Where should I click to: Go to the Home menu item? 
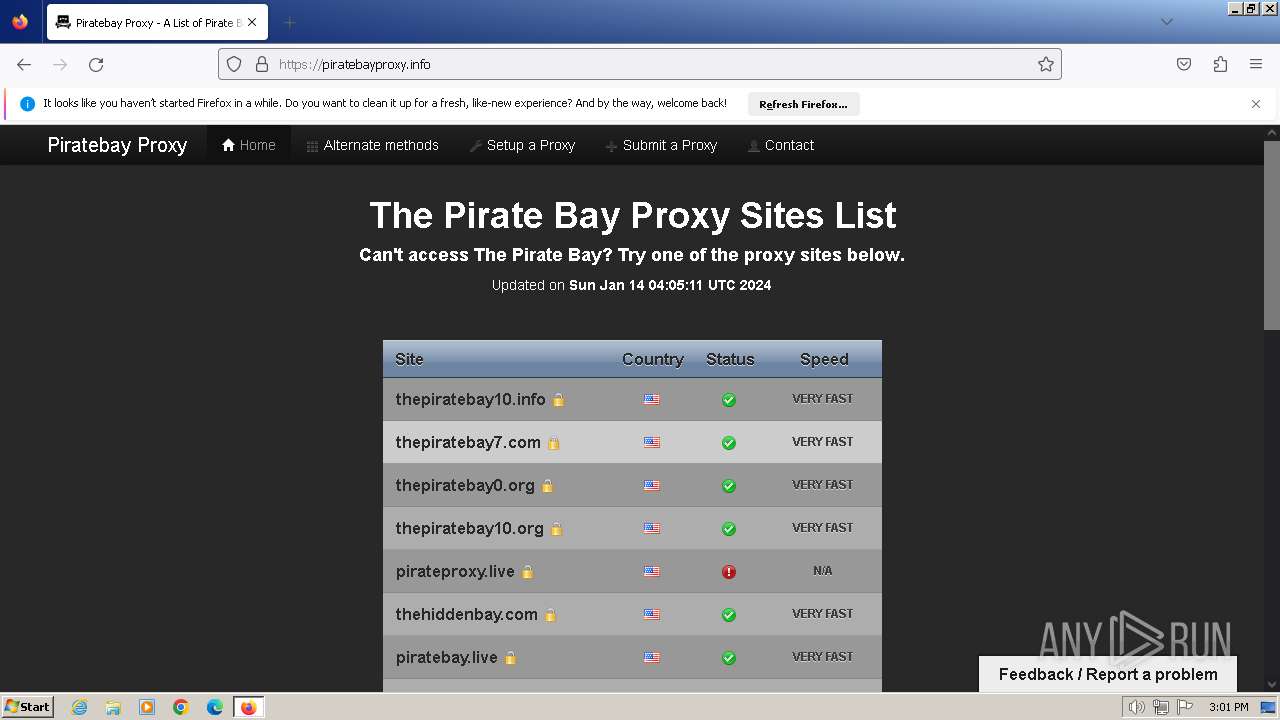249,145
